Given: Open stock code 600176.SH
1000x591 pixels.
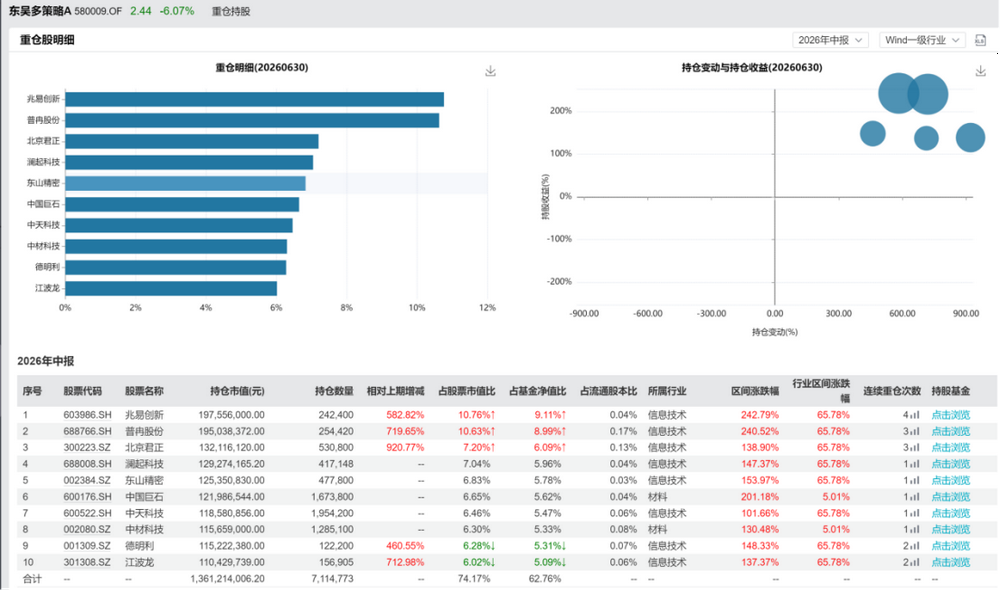Looking at the screenshot, I should 87,497.
